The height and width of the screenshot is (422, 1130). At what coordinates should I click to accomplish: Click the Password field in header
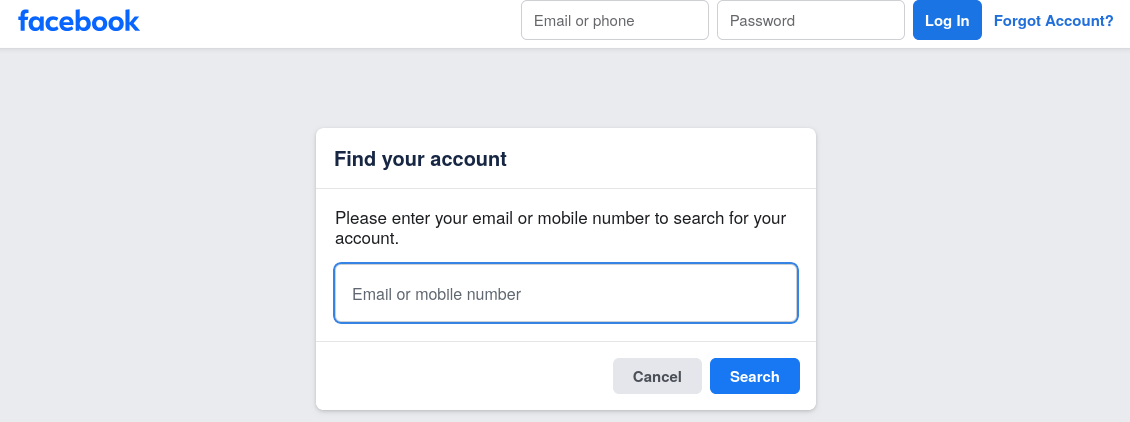coord(810,21)
